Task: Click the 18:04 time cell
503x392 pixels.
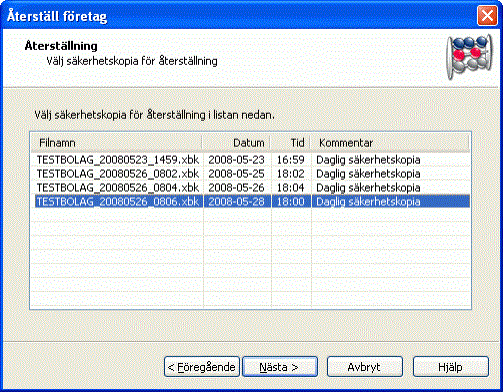Action: pos(291,188)
